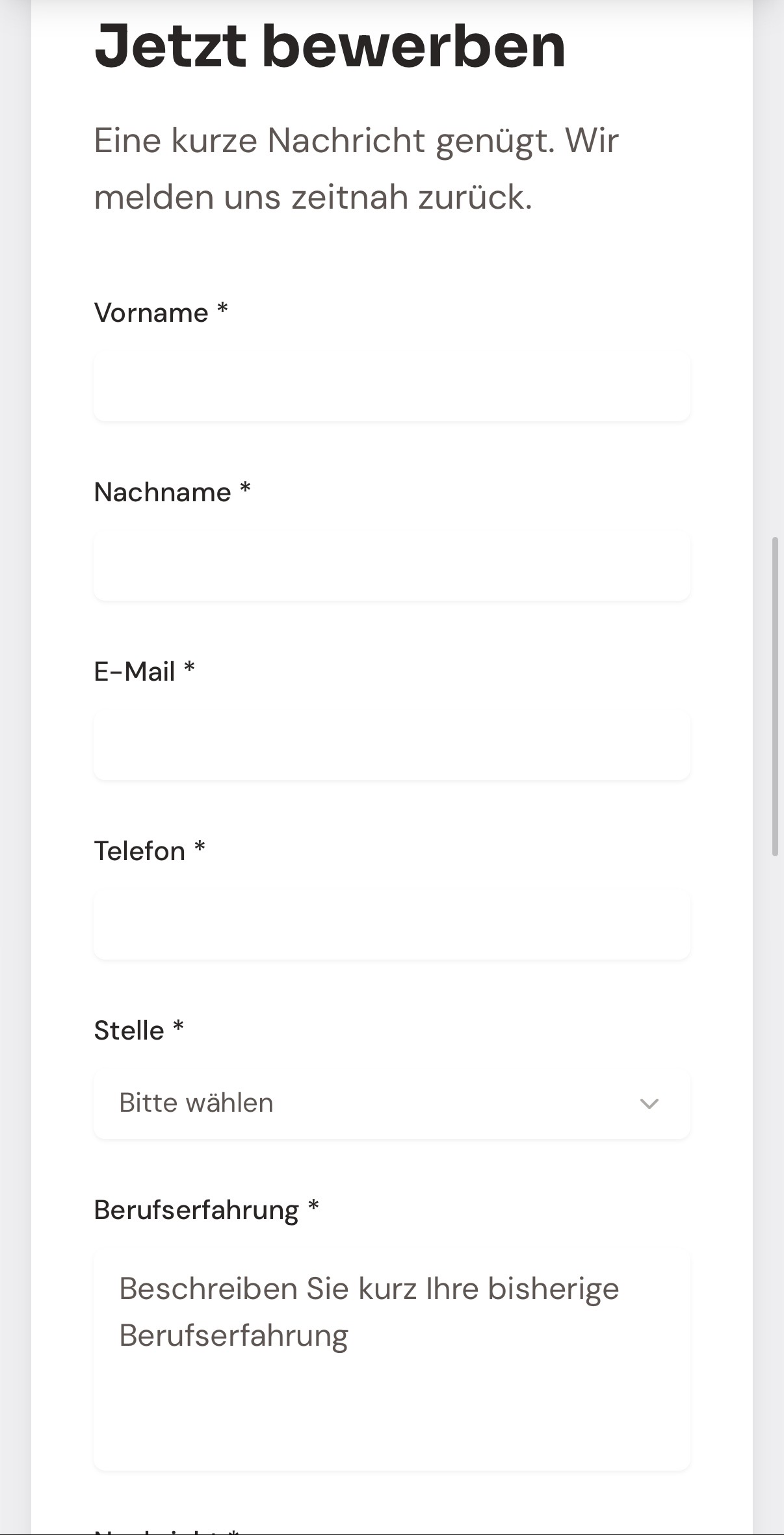Click the 'Vorname' field label
This screenshot has height=1535, width=784.
point(151,313)
